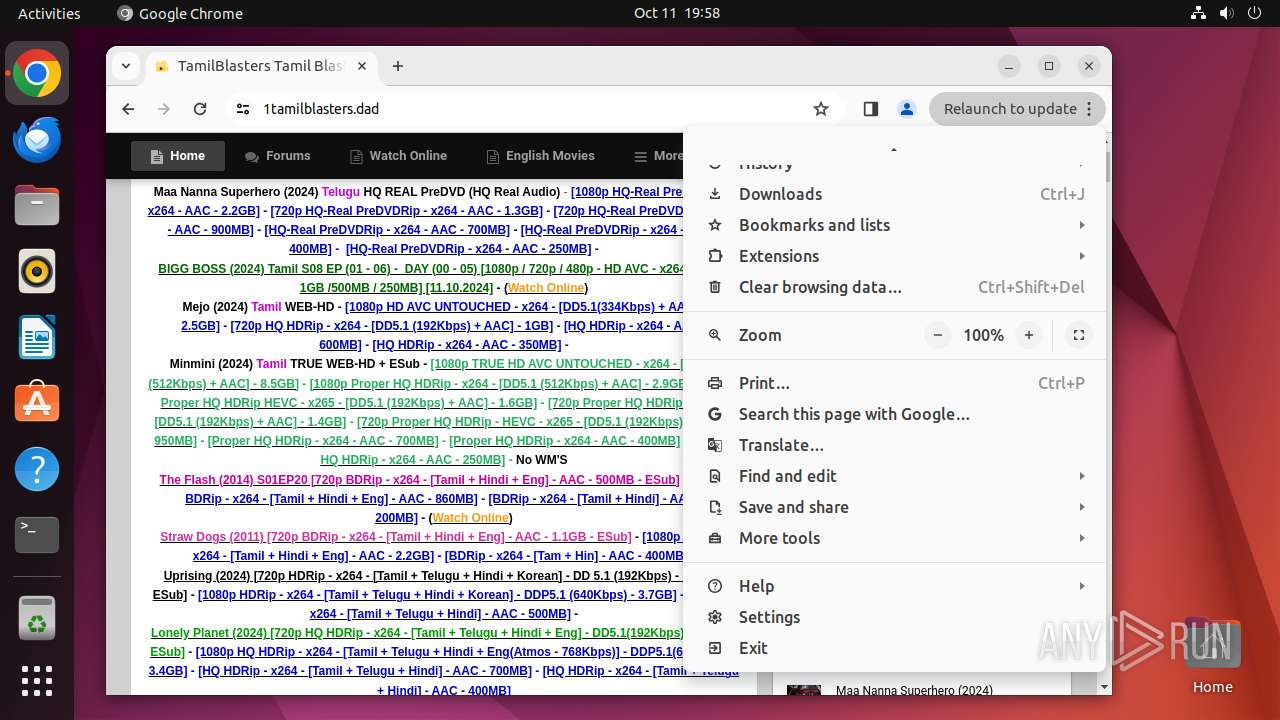Screen dimensions: 1280x720
Task: Click the Translate icon in menu
Action: (x=715, y=445)
